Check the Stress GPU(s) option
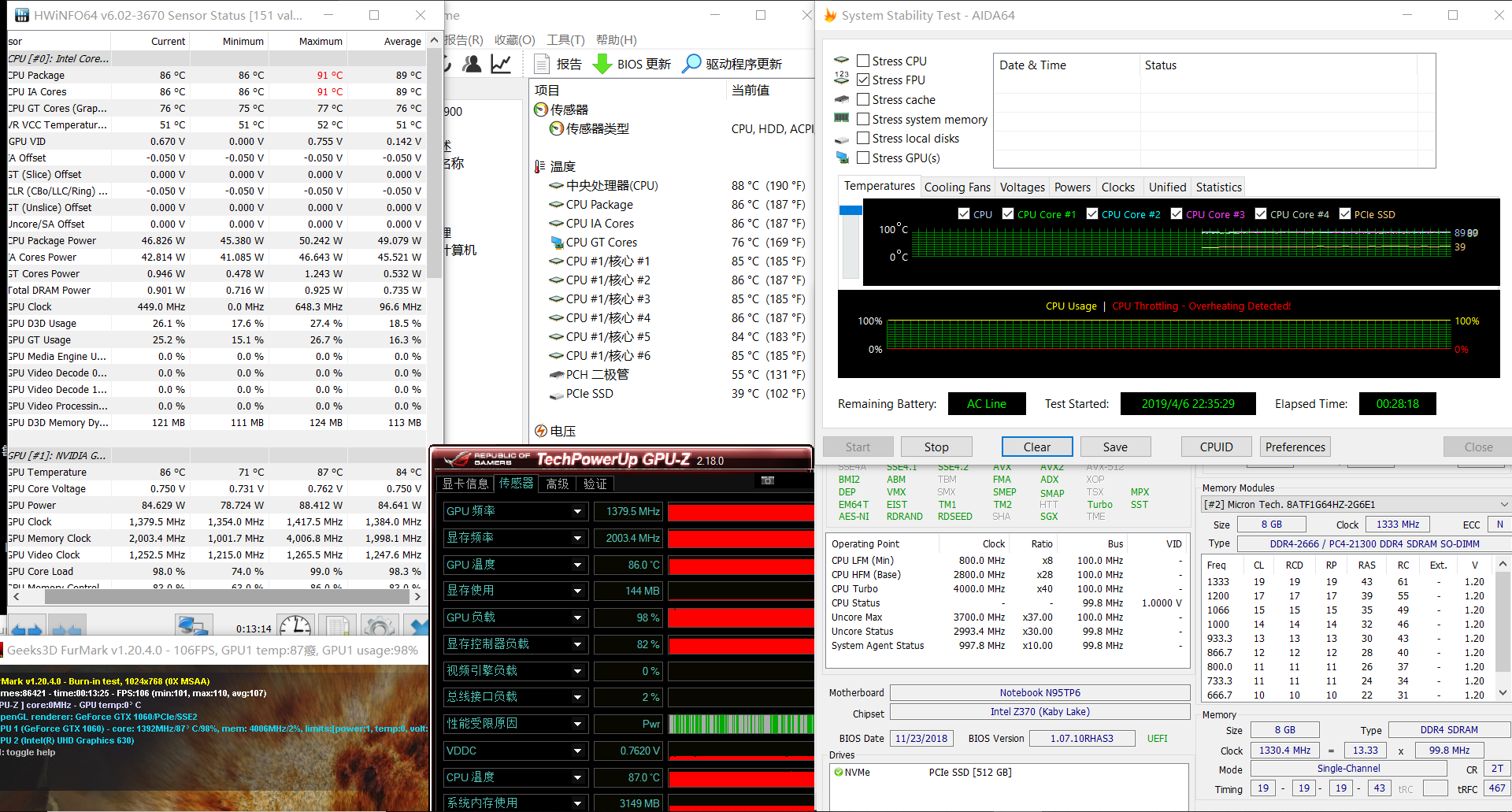 tap(863, 158)
